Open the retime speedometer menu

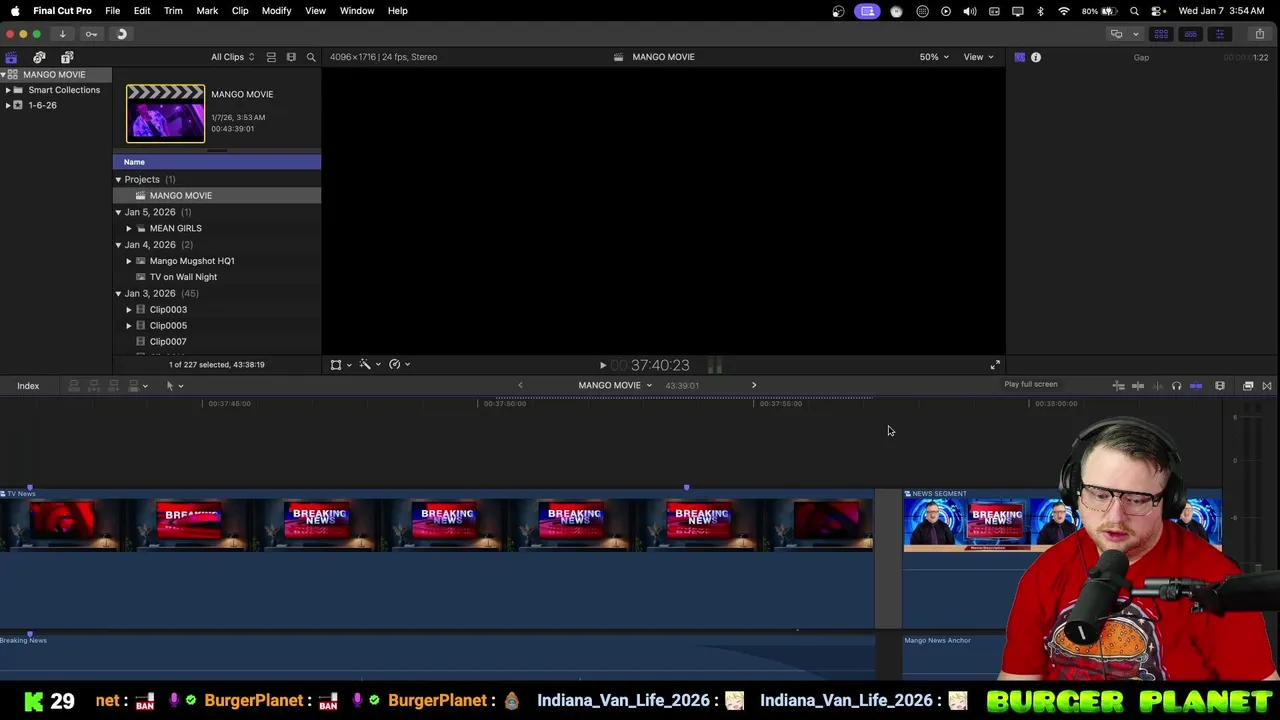click(x=400, y=365)
